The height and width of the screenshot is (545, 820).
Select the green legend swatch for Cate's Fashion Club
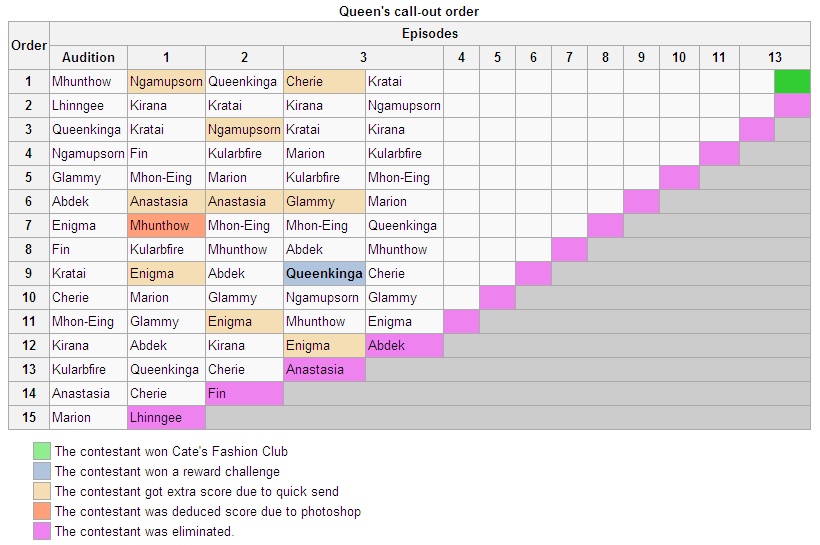[42, 451]
